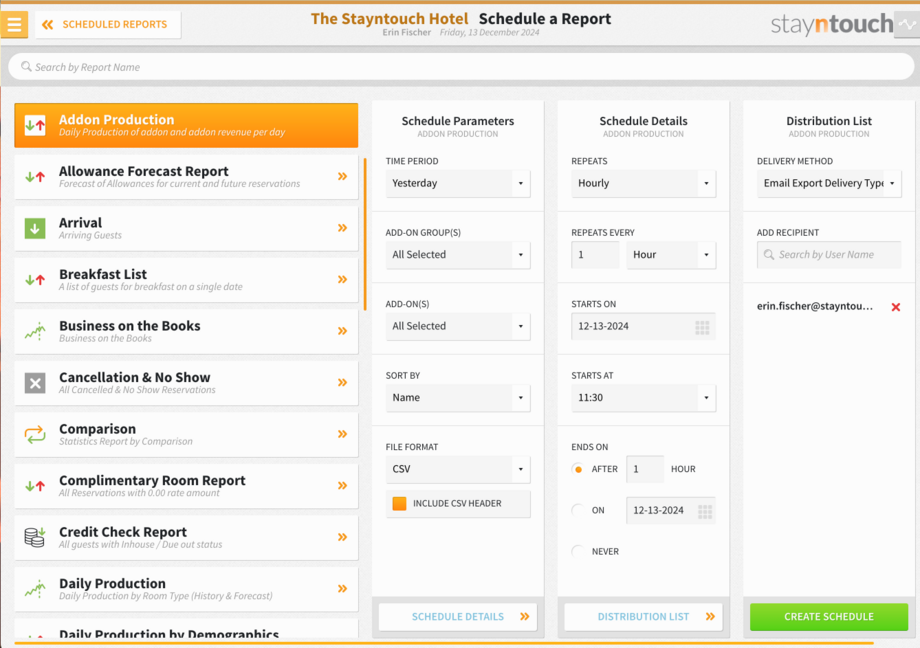Click chevron arrow on Business on the Books row
Screen dimensions: 920x648
tap(343, 331)
